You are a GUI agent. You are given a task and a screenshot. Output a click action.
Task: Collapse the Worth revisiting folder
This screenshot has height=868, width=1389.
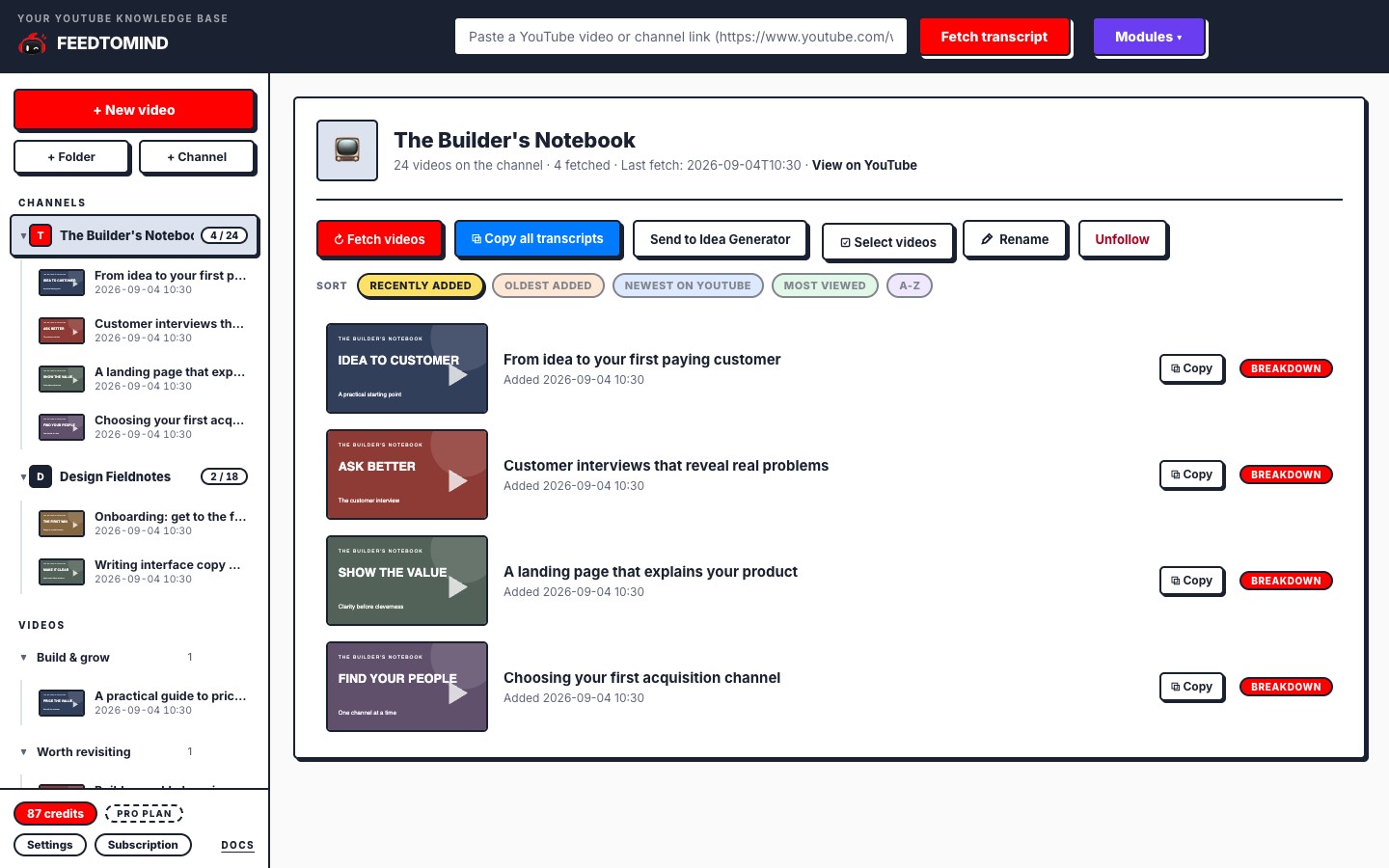pyautogui.click(x=23, y=752)
